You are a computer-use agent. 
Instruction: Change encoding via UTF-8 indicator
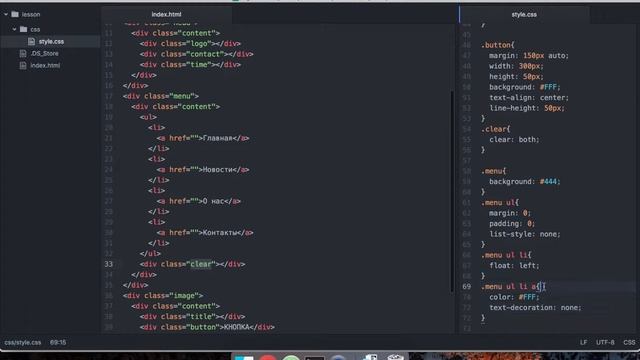(x=605, y=342)
